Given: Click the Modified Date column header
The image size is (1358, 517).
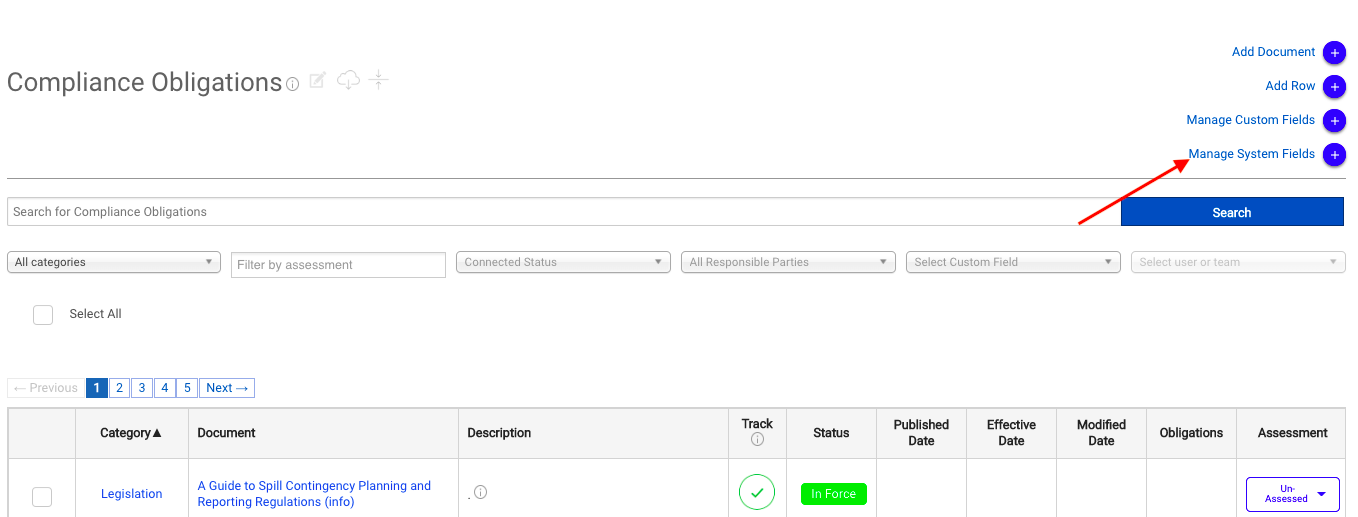Looking at the screenshot, I should tap(1101, 433).
